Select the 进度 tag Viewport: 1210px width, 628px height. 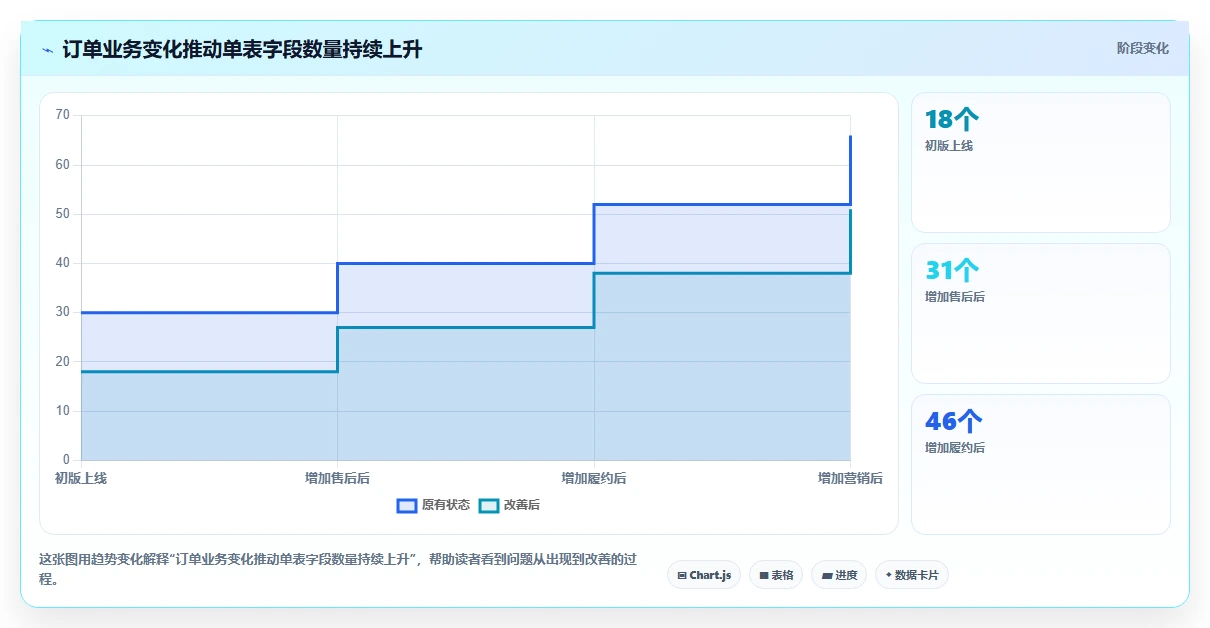point(839,575)
